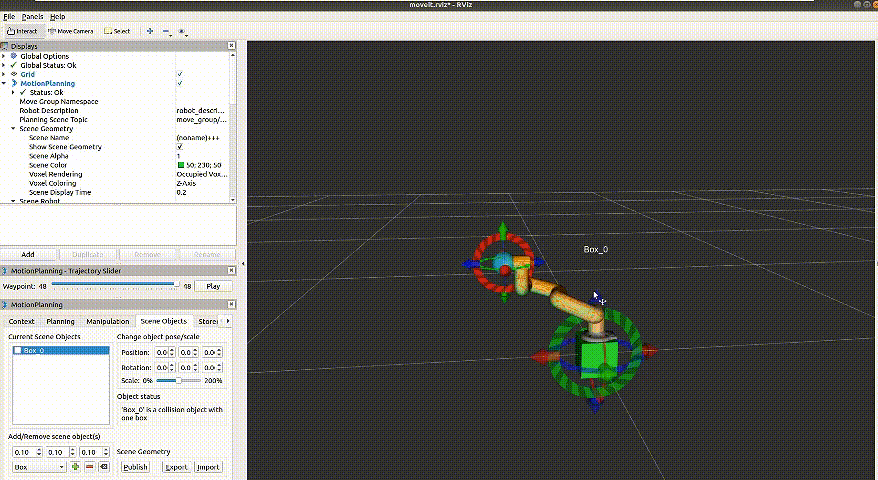Click the Voxel Rendering Occupied Vox value
The image size is (878, 480).
point(202,174)
